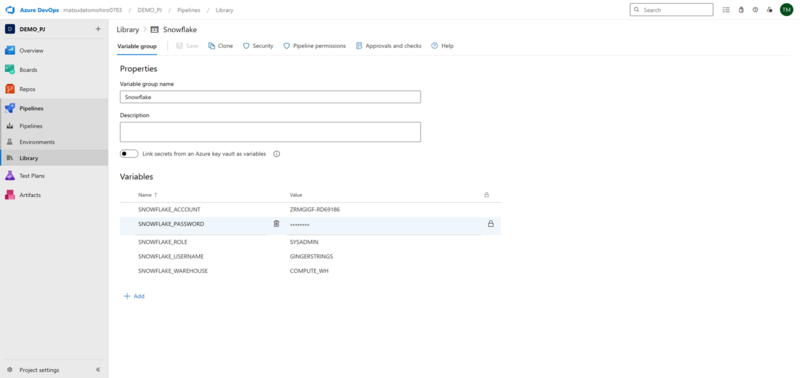Click the Clone toolbar button
This screenshot has height=378, width=800.
pos(220,46)
